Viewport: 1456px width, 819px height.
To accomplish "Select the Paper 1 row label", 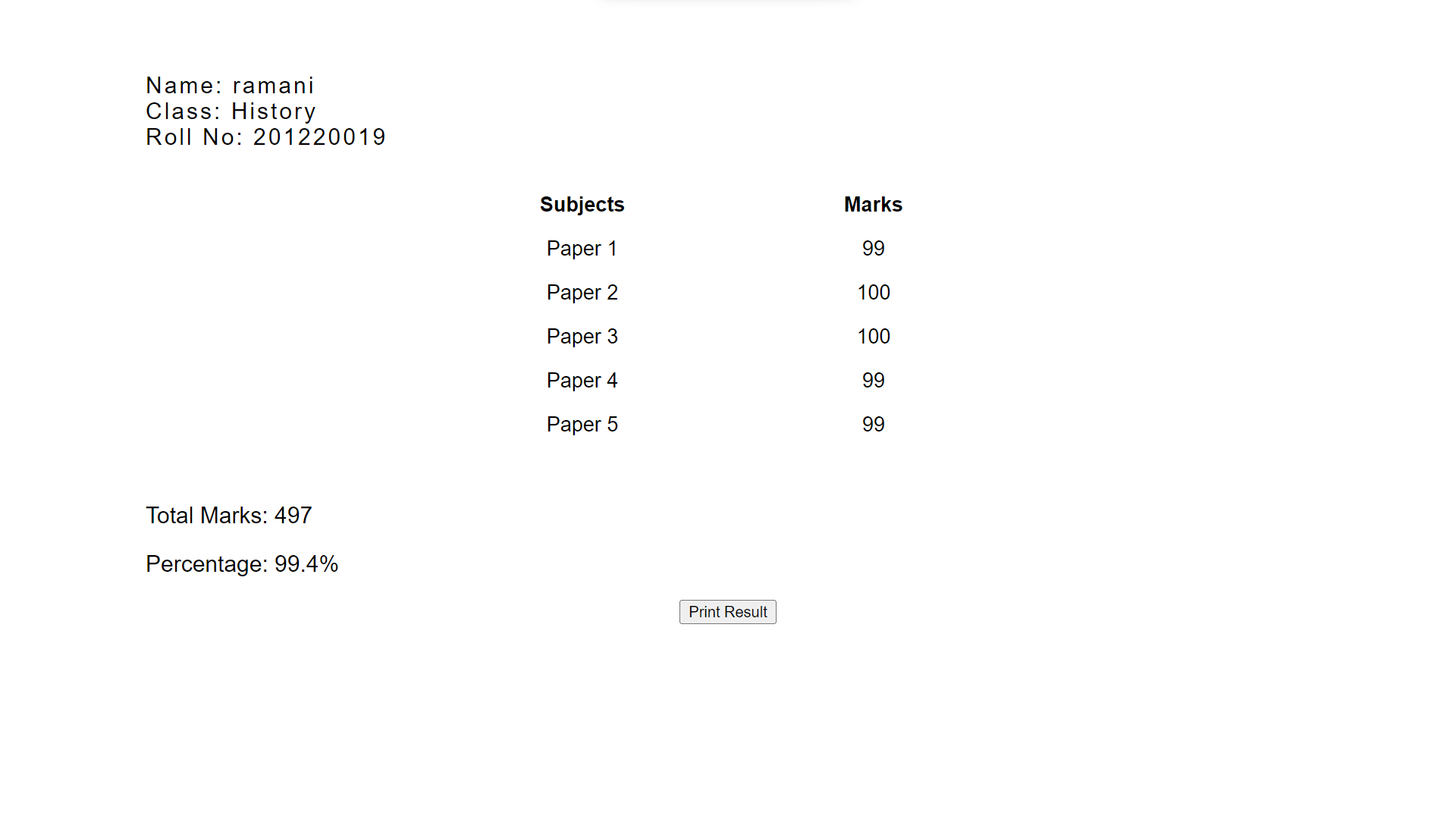I will point(582,248).
